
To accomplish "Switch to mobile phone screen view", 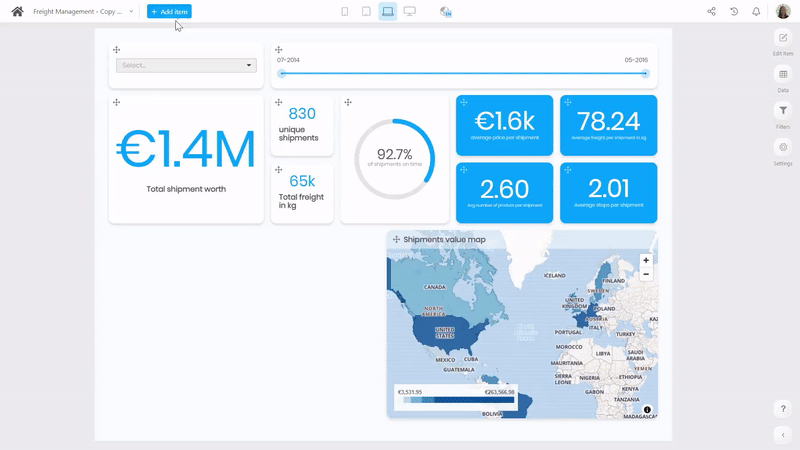I will pos(345,11).
